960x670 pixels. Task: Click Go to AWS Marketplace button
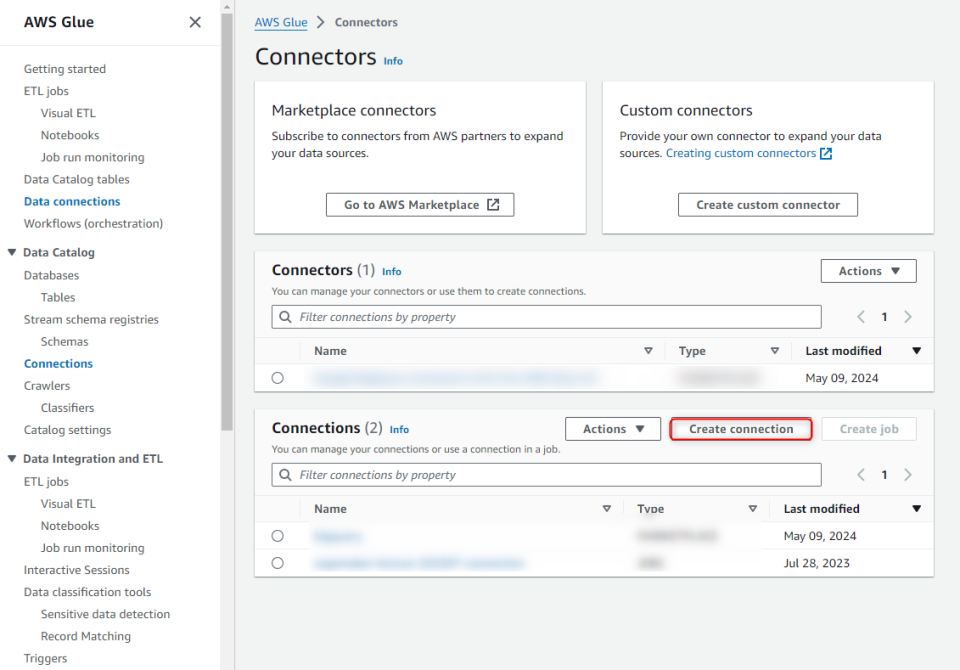point(420,205)
